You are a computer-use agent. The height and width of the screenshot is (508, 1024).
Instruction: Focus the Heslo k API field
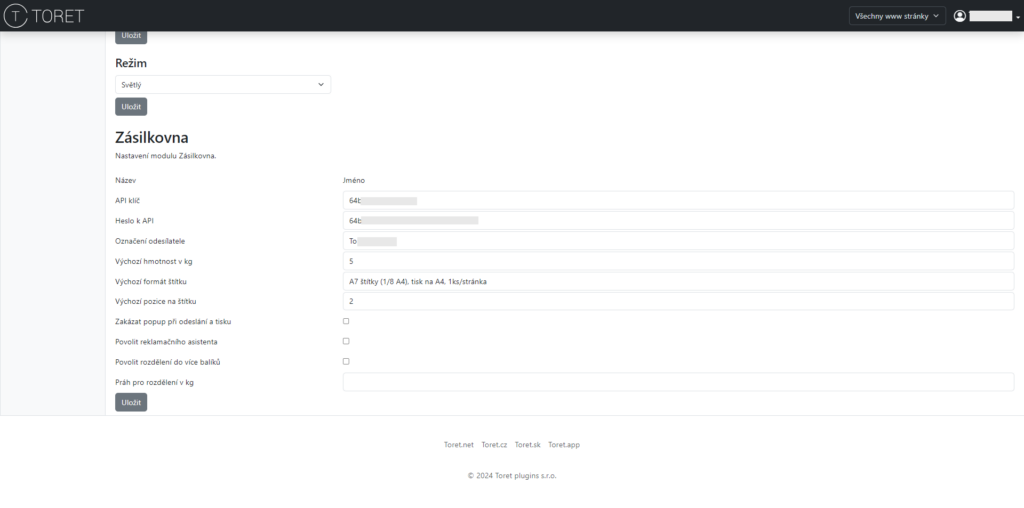[678, 221]
